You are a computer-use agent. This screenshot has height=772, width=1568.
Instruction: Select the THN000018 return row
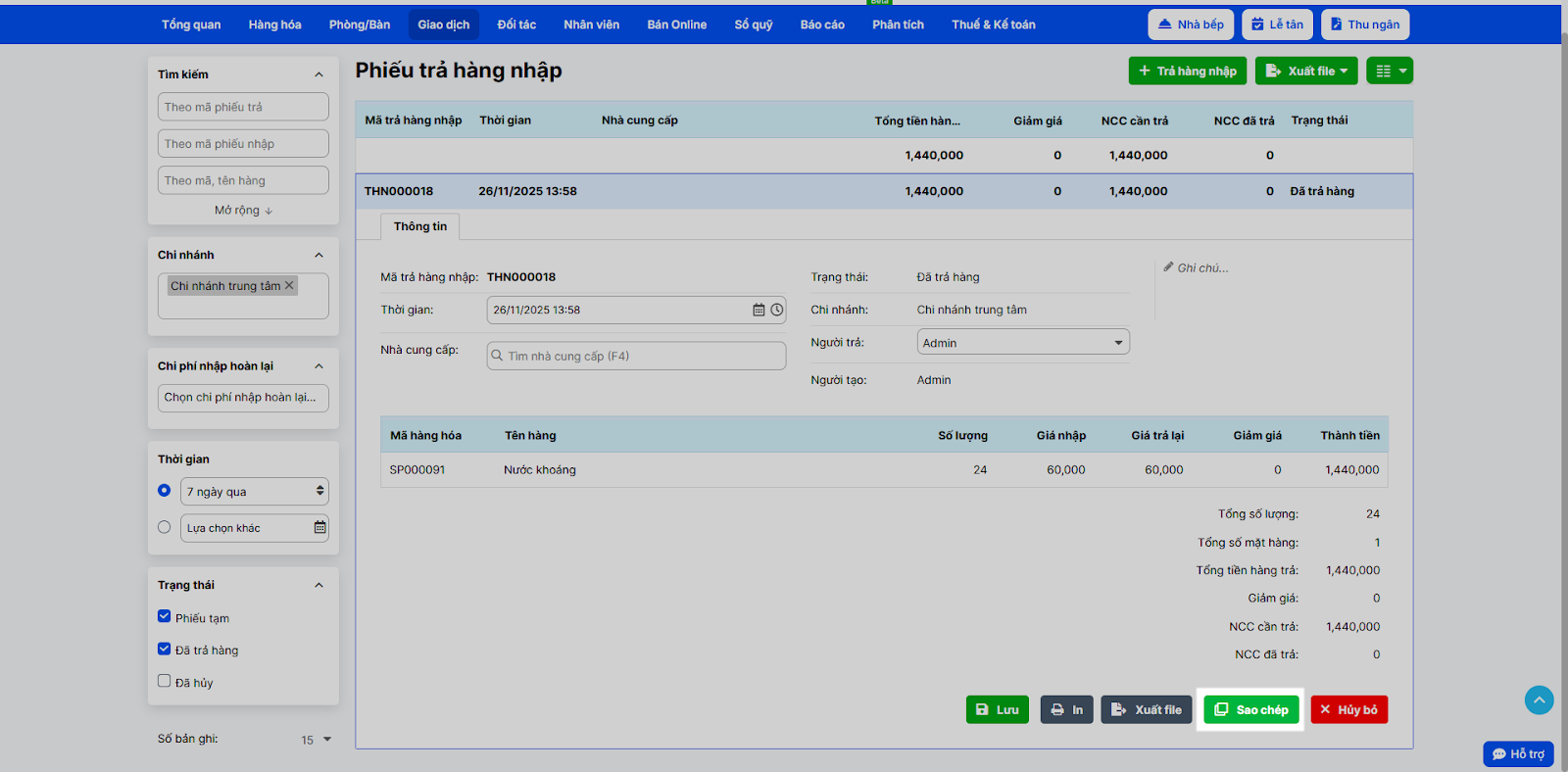tap(884, 191)
